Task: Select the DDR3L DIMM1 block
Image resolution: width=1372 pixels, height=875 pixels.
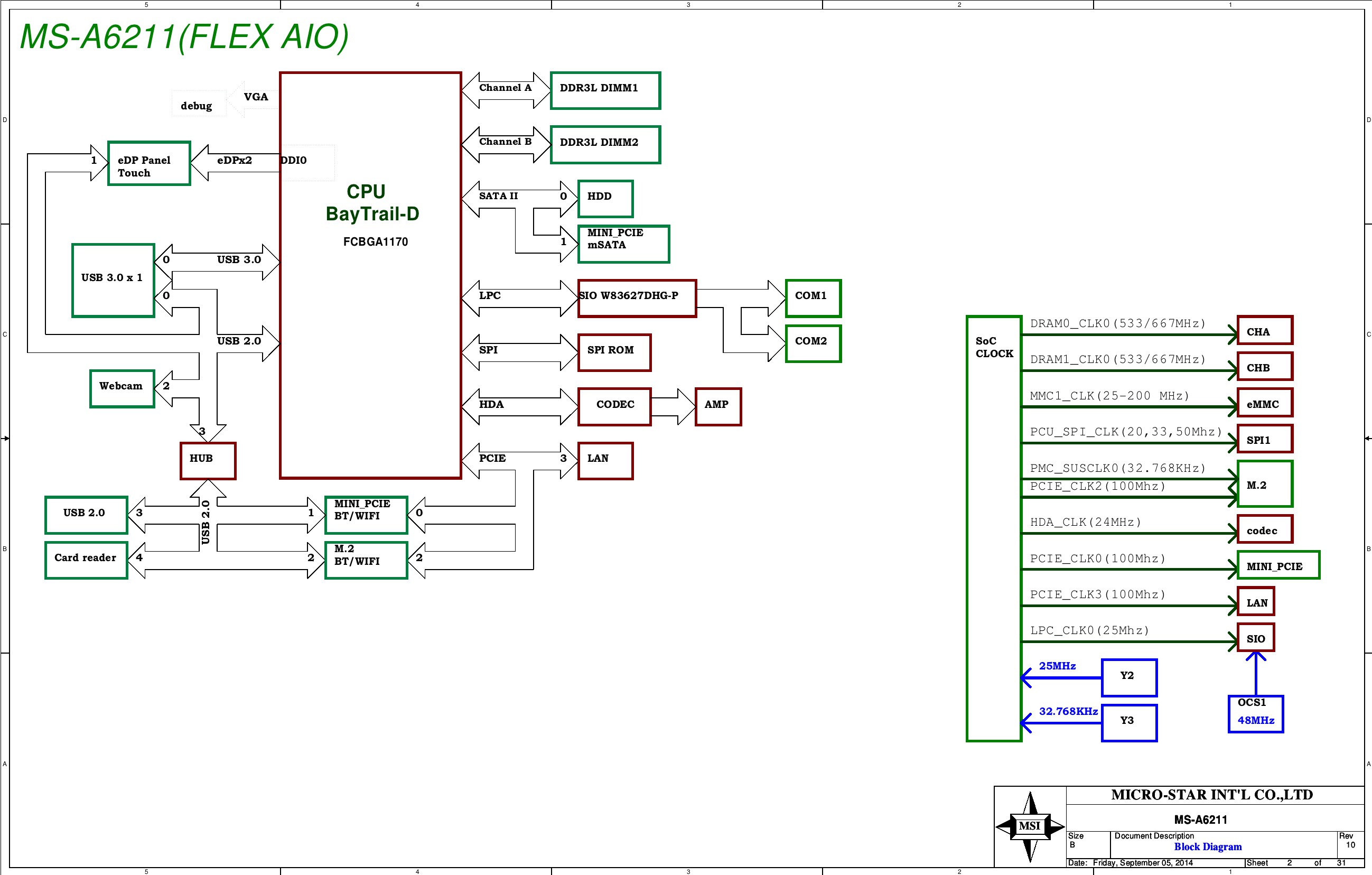Action: point(605,90)
